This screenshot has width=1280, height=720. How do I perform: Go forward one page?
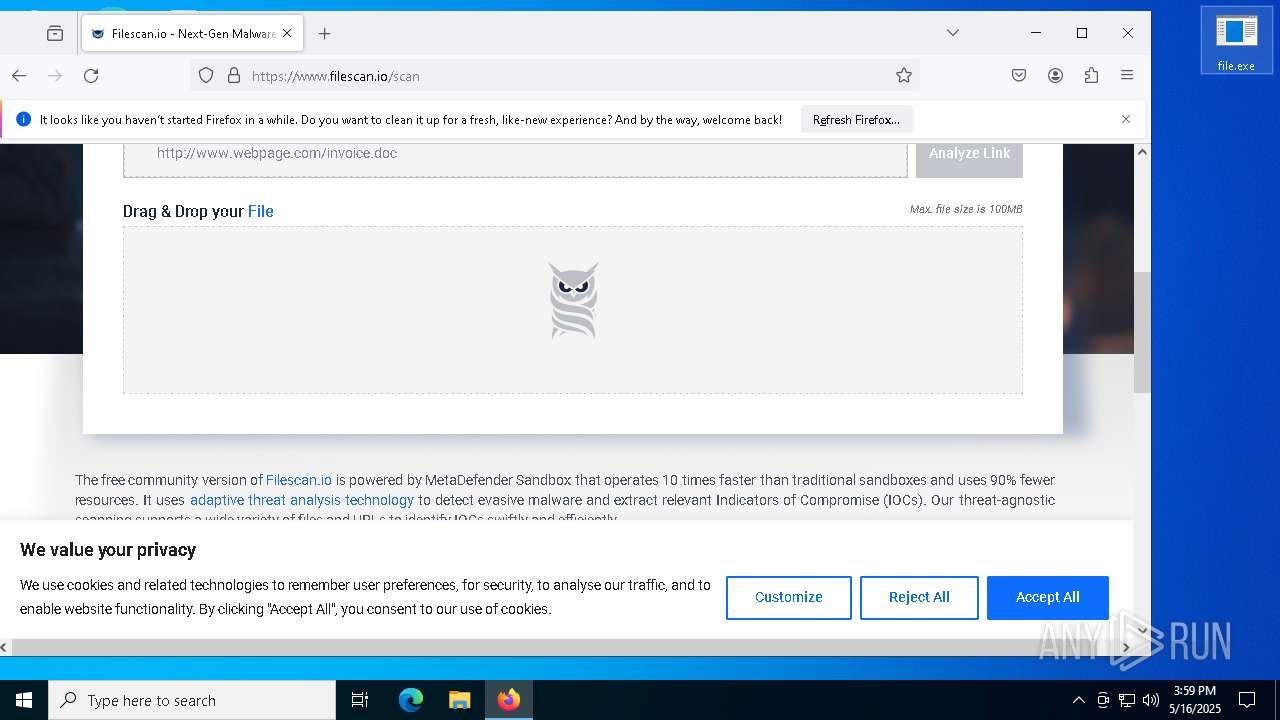[55, 75]
